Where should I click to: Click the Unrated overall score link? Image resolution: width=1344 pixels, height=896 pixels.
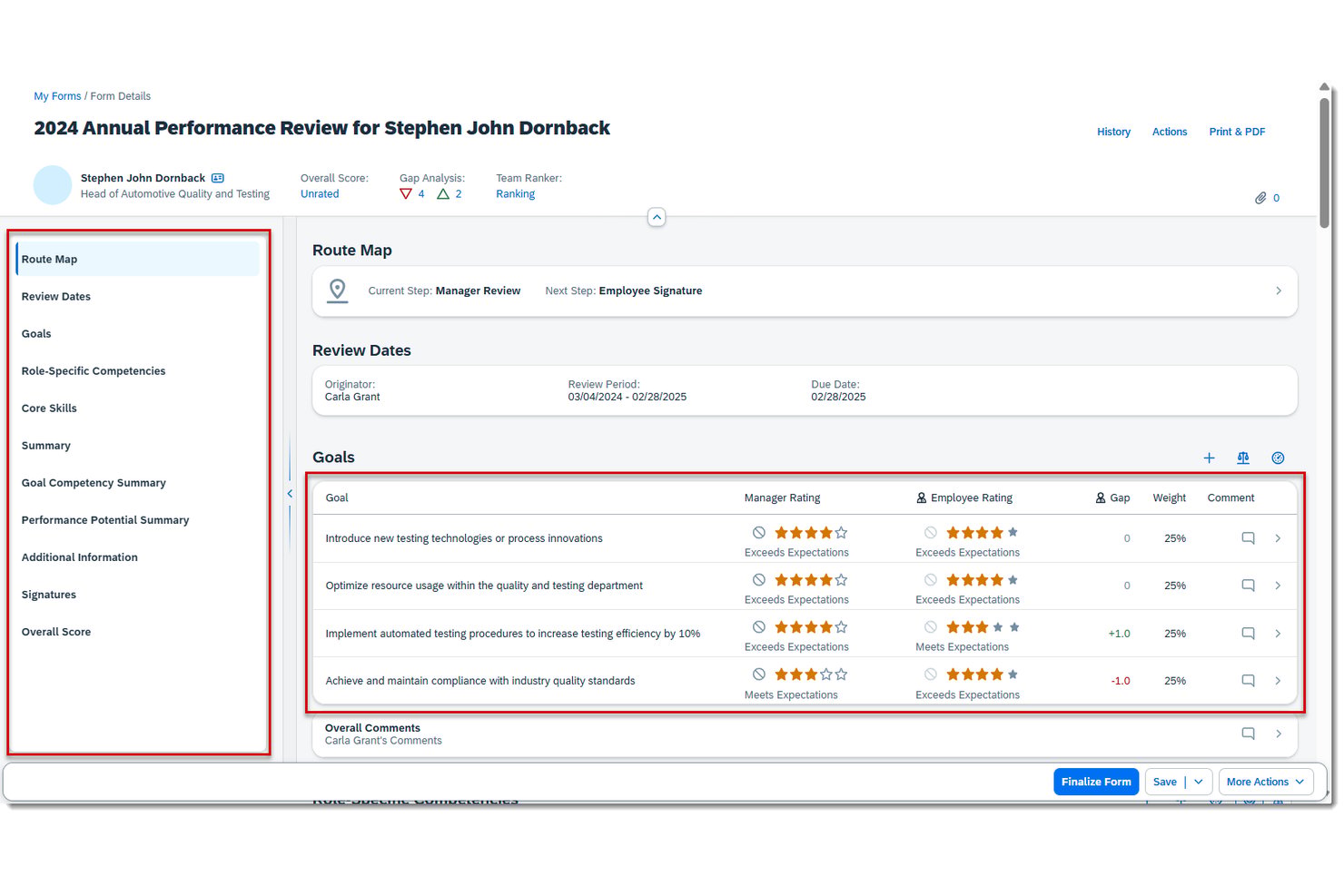320,194
